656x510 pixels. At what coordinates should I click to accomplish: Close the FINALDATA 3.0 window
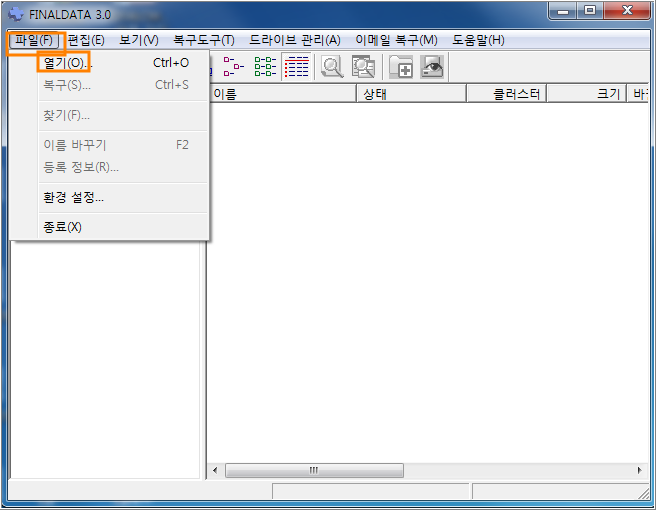627,10
